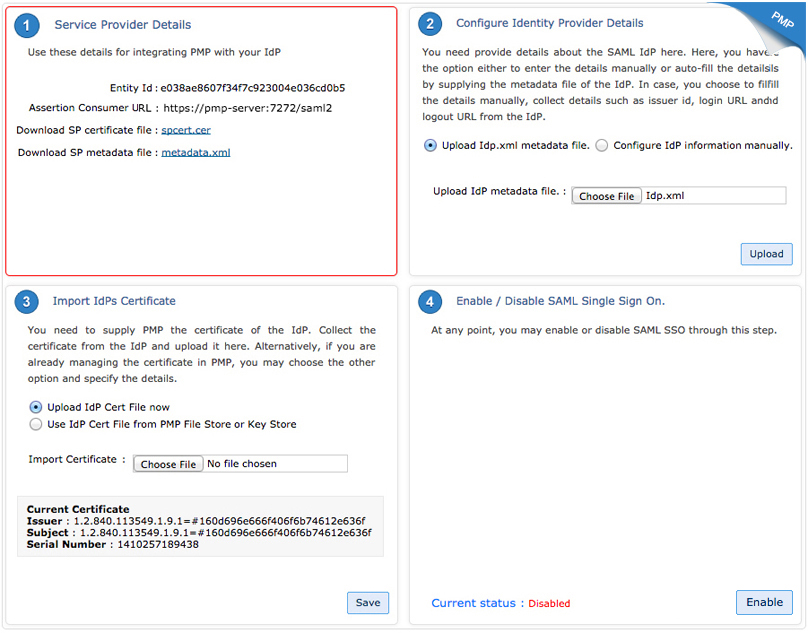Upload the IdP metadata file
Image resolution: width=808 pixels, height=633 pixels.
766,254
